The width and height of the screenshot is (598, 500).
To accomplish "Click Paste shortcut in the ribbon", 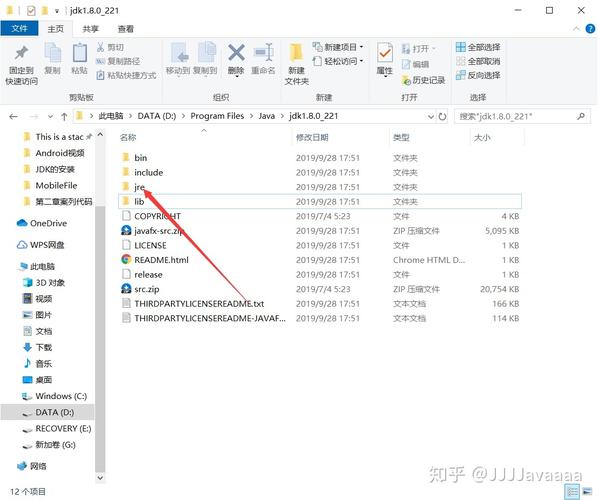I will click(126, 75).
